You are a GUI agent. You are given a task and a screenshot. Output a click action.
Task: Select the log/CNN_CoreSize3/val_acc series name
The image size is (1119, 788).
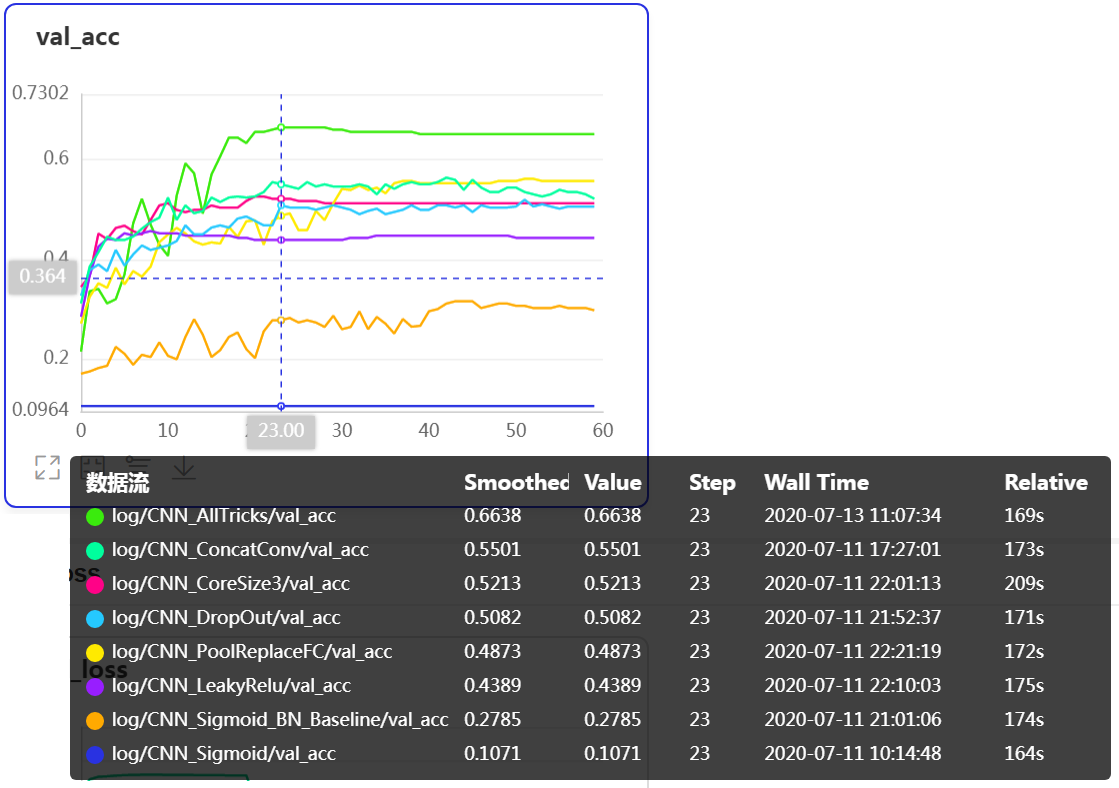231,584
